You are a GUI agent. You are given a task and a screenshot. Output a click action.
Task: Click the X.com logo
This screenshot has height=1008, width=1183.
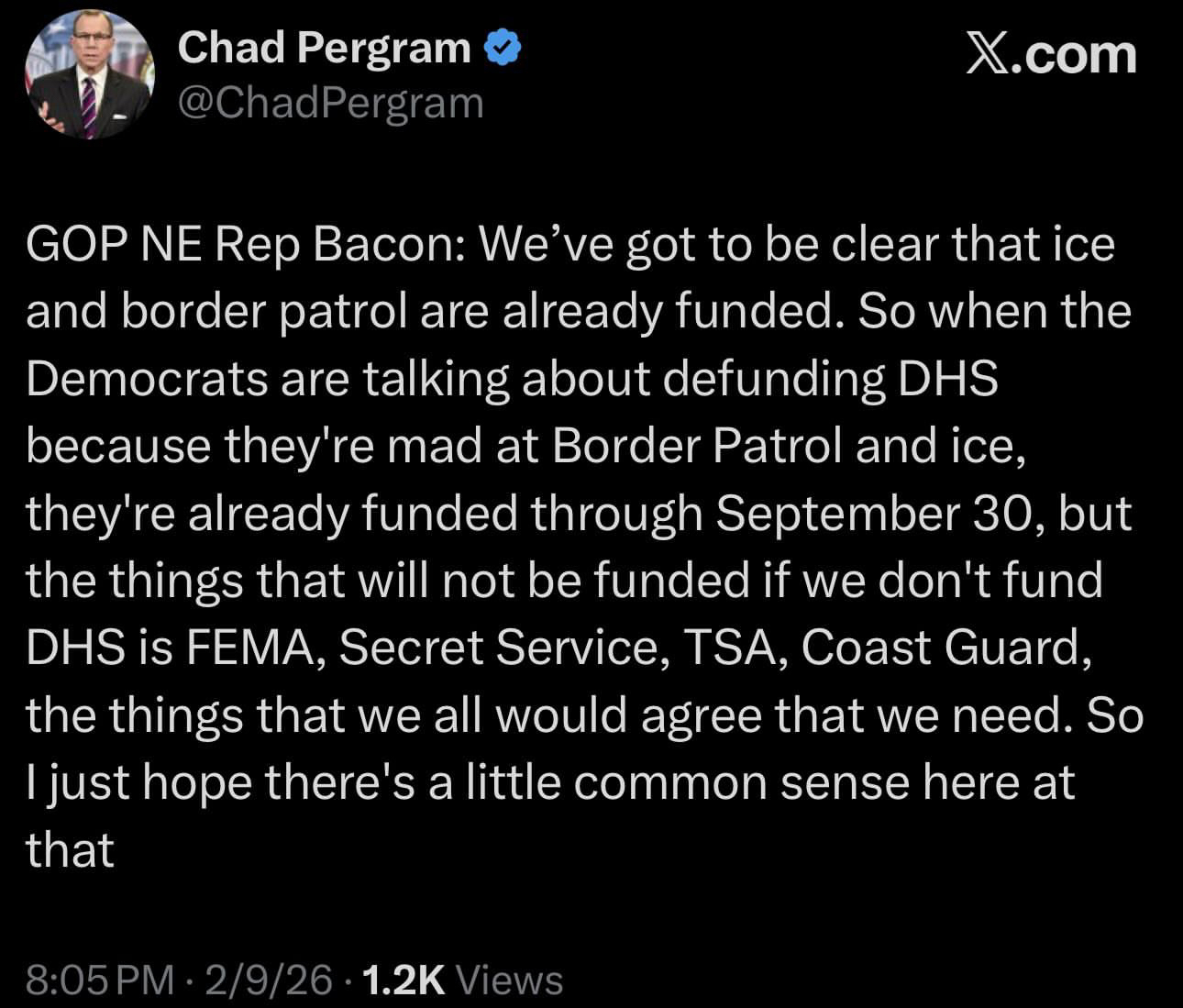pyautogui.click(x=1051, y=55)
